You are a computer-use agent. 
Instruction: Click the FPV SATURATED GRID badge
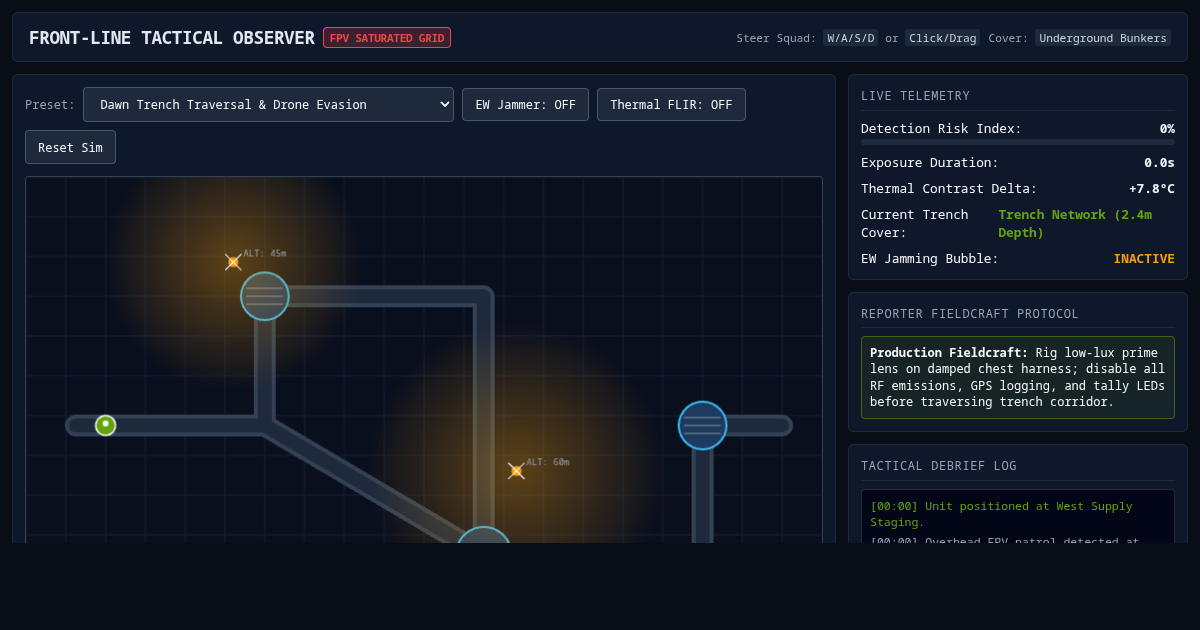[387, 38]
